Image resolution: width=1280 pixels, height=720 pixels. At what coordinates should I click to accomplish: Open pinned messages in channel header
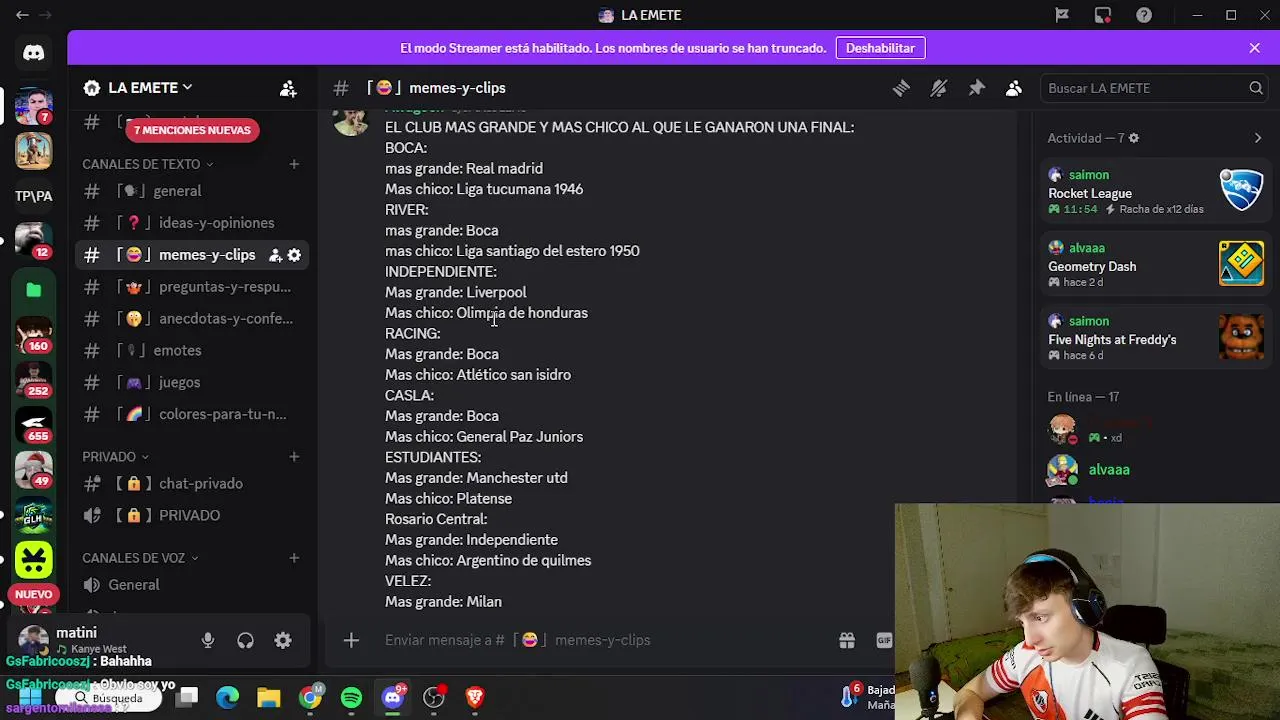pos(977,88)
